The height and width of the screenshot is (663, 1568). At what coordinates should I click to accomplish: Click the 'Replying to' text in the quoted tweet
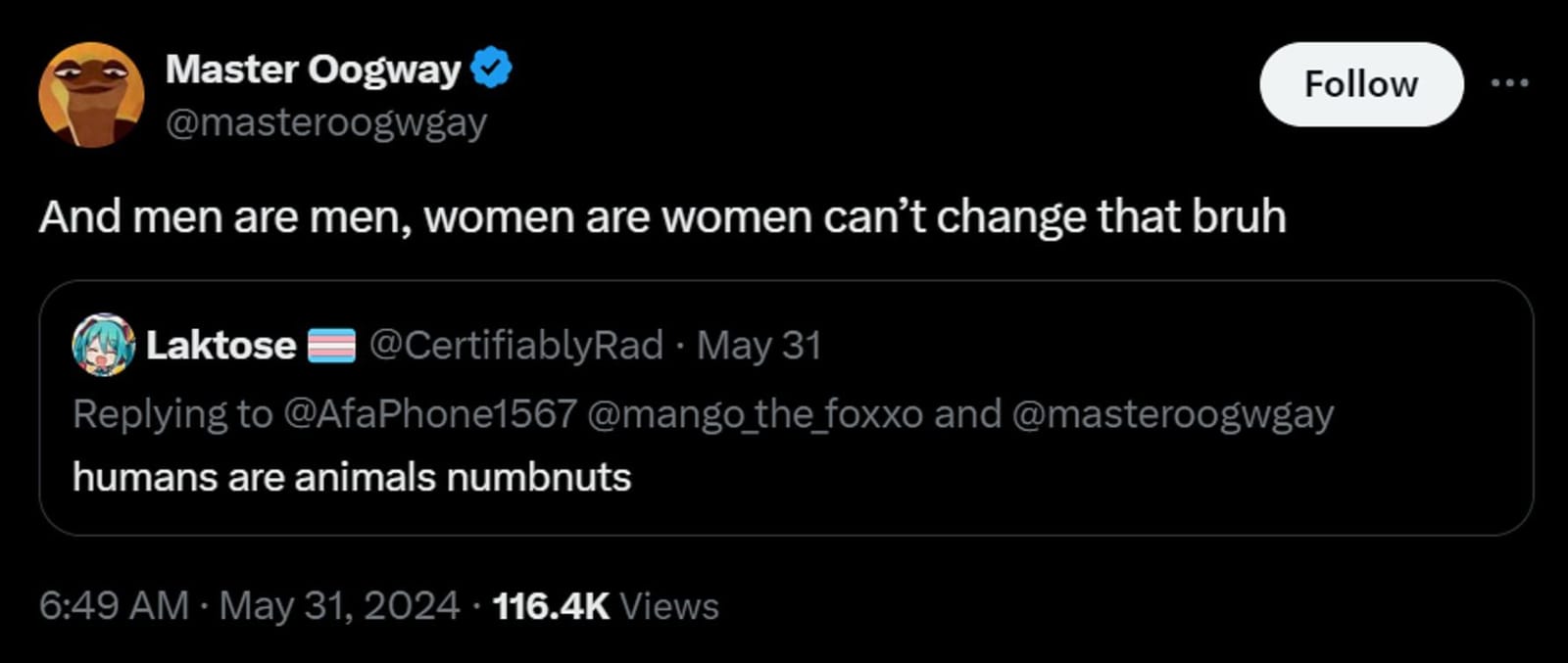(x=171, y=413)
